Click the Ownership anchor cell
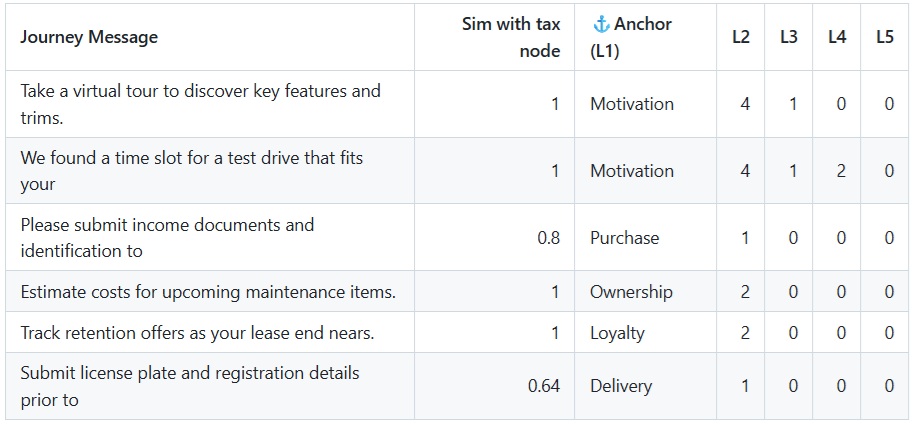 pyautogui.click(x=631, y=292)
